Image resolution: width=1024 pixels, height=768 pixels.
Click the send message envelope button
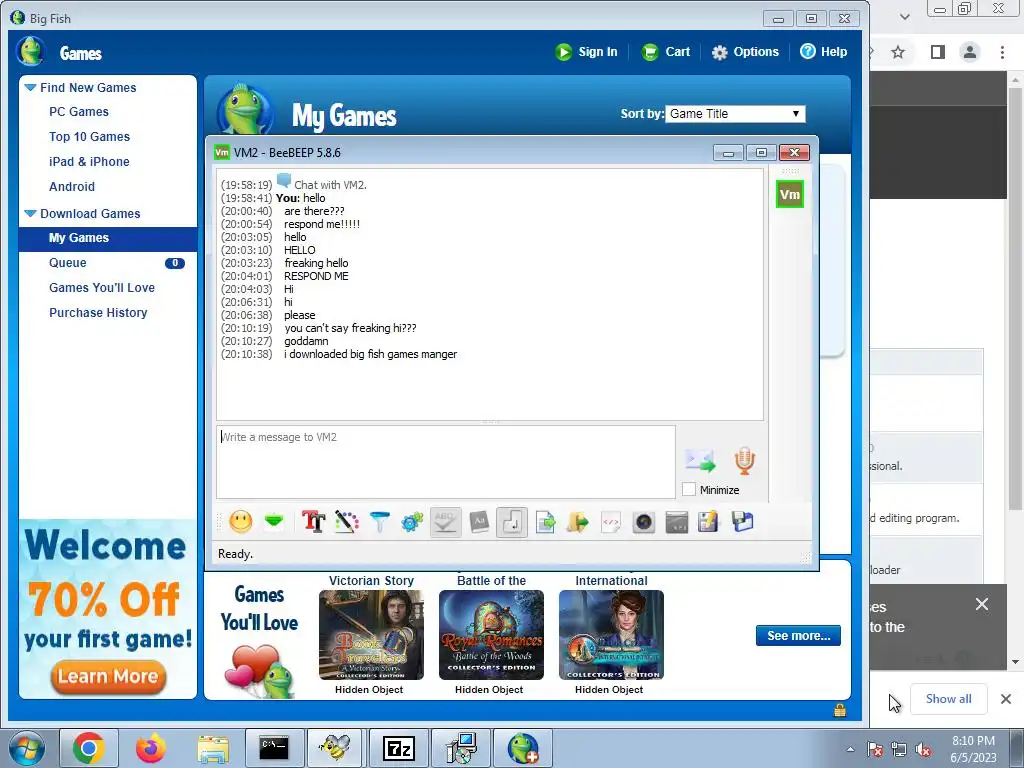click(x=700, y=460)
